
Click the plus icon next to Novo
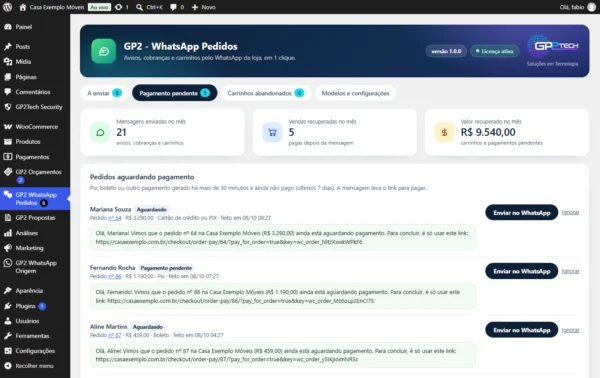pos(195,7)
